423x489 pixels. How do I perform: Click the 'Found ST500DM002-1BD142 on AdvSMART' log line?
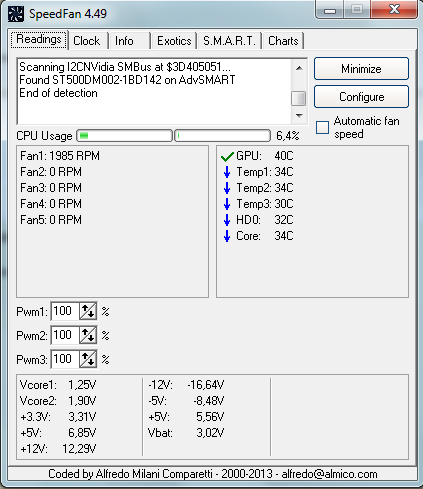(127, 80)
